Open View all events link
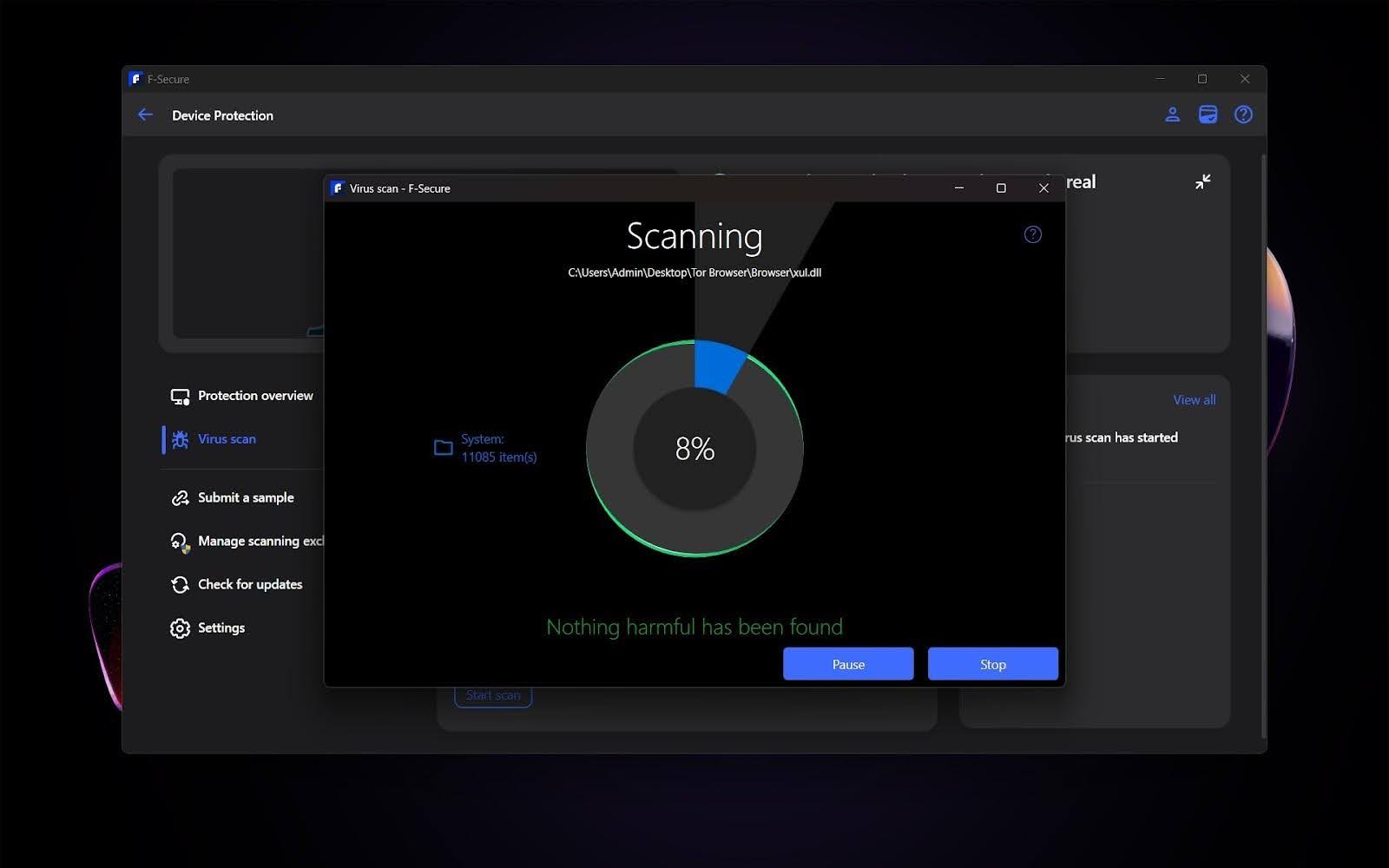This screenshot has width=1389, height=868. point(1195,400)
